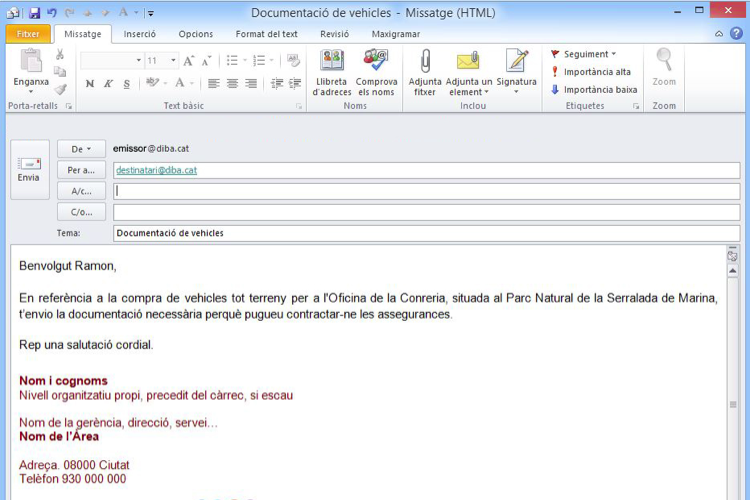Click the Per a... recipient button

[x=81, y=170]
